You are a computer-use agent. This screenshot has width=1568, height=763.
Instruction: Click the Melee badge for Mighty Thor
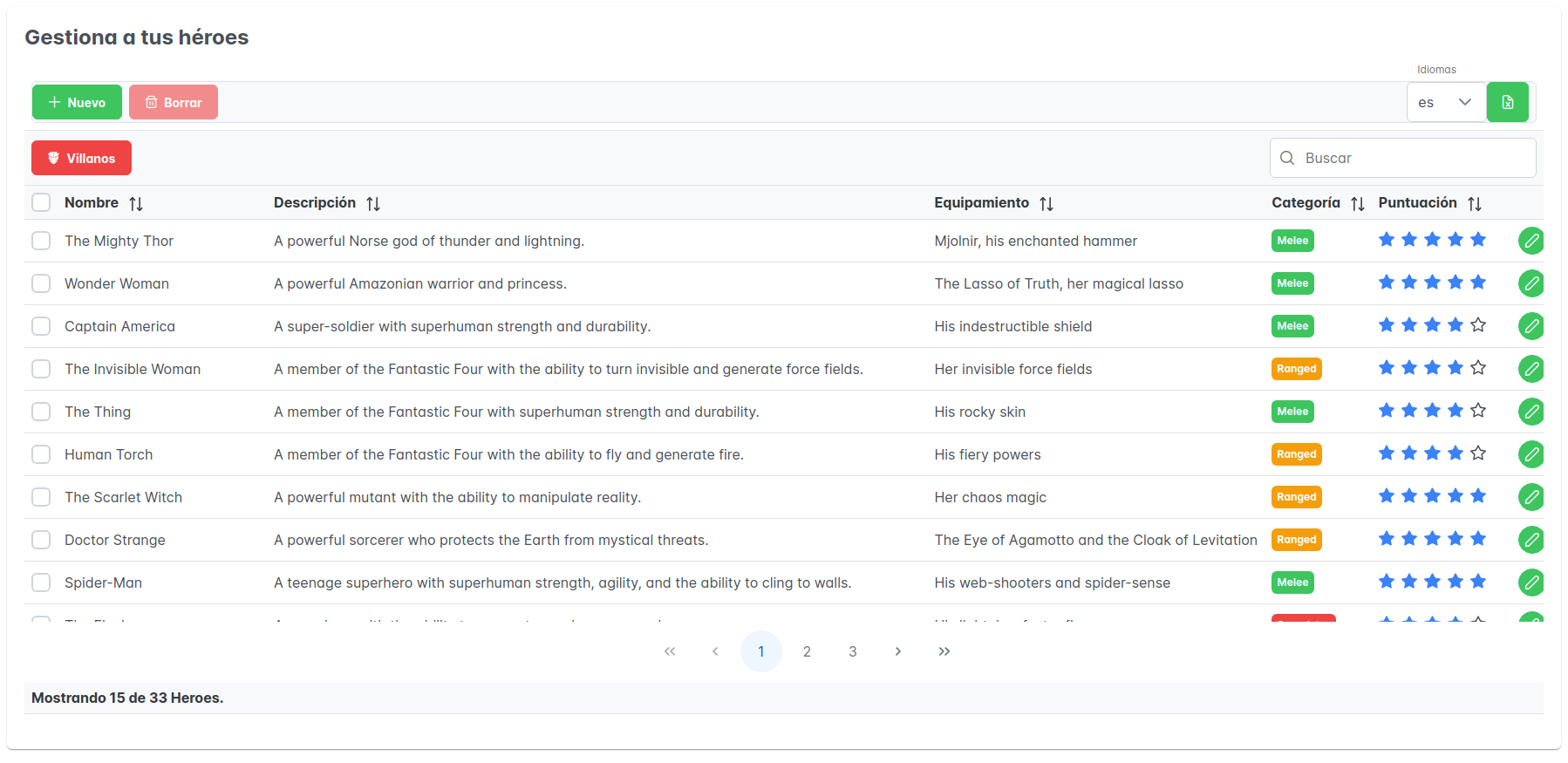pos(1292,241)
